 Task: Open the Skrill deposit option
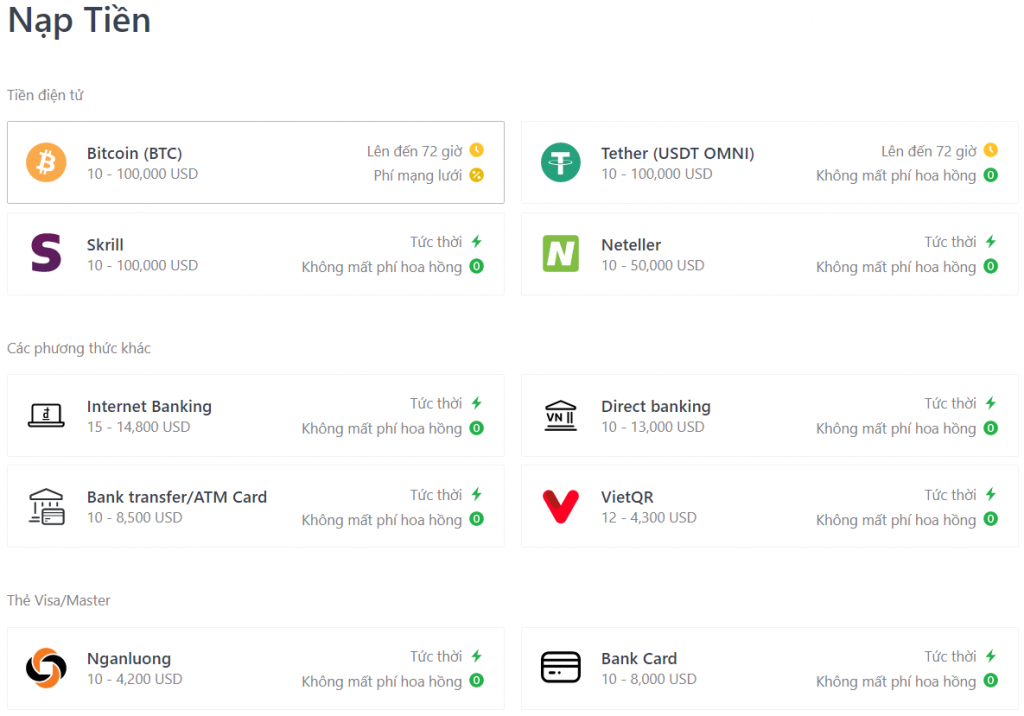tap(256, 253)
